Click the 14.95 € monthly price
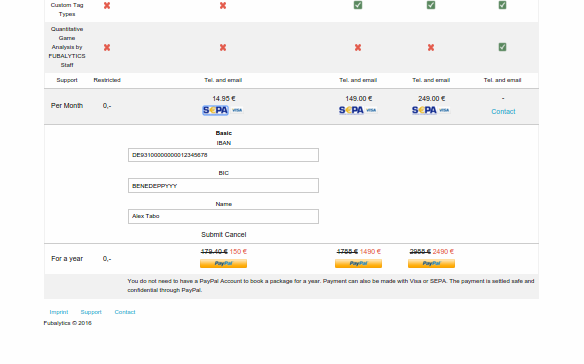Viewport: 584px width, 364px height. tap(224, 99)
